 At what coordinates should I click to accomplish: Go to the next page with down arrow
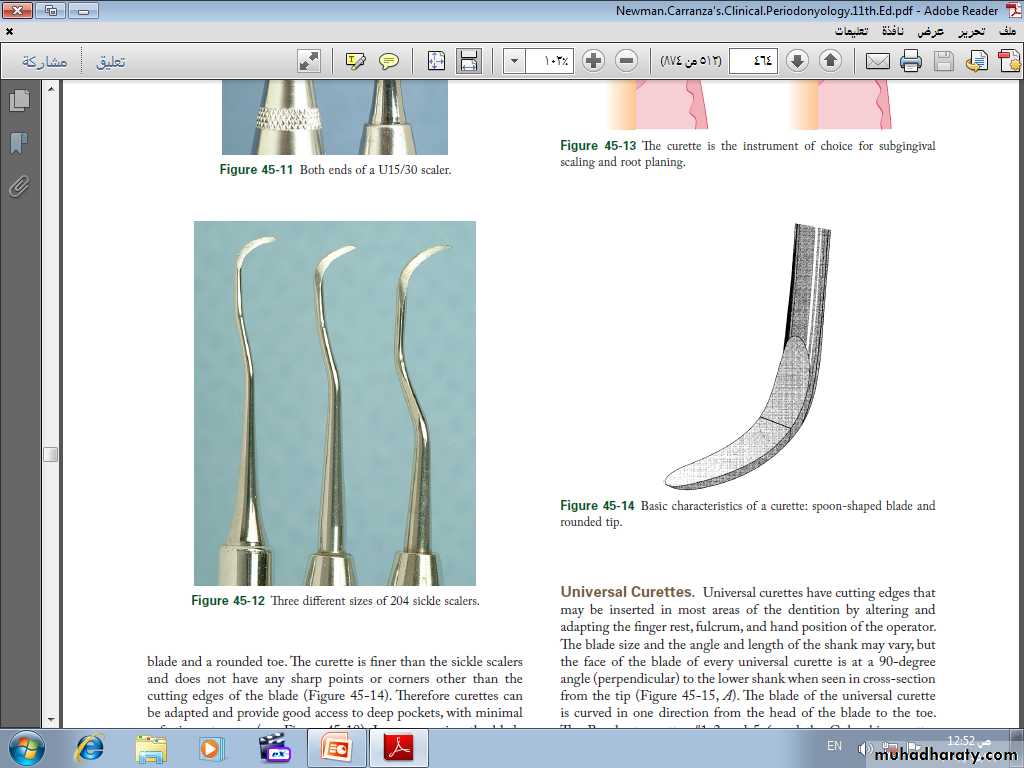click(797, 61)
